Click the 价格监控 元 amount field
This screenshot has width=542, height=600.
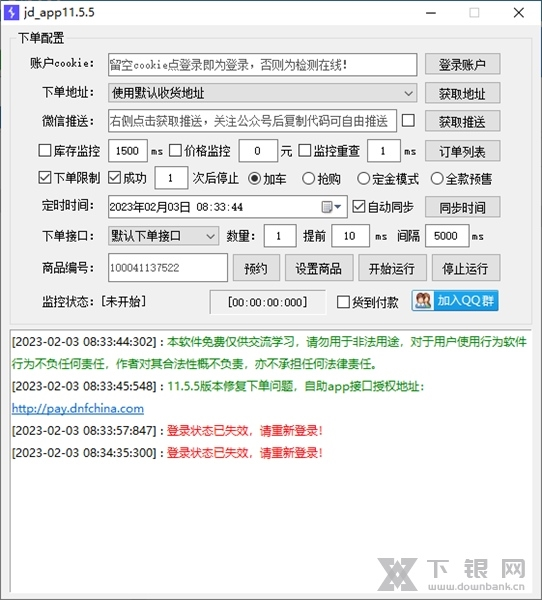pos(258,151)
